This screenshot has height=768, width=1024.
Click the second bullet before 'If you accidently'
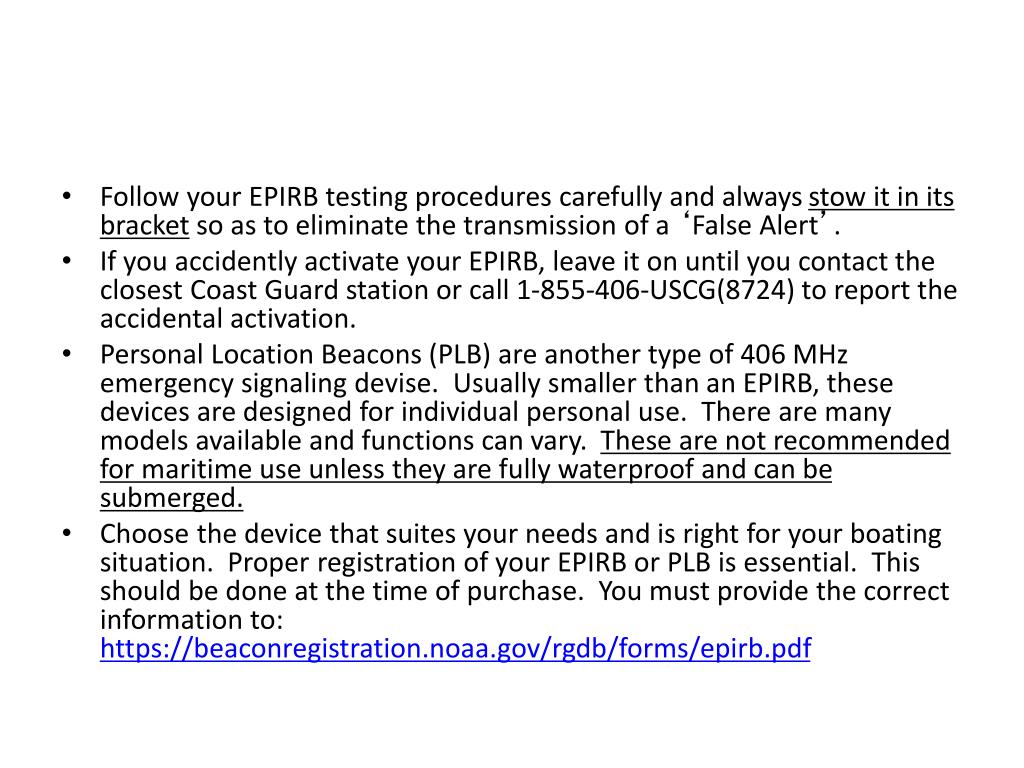coord(67,261)
